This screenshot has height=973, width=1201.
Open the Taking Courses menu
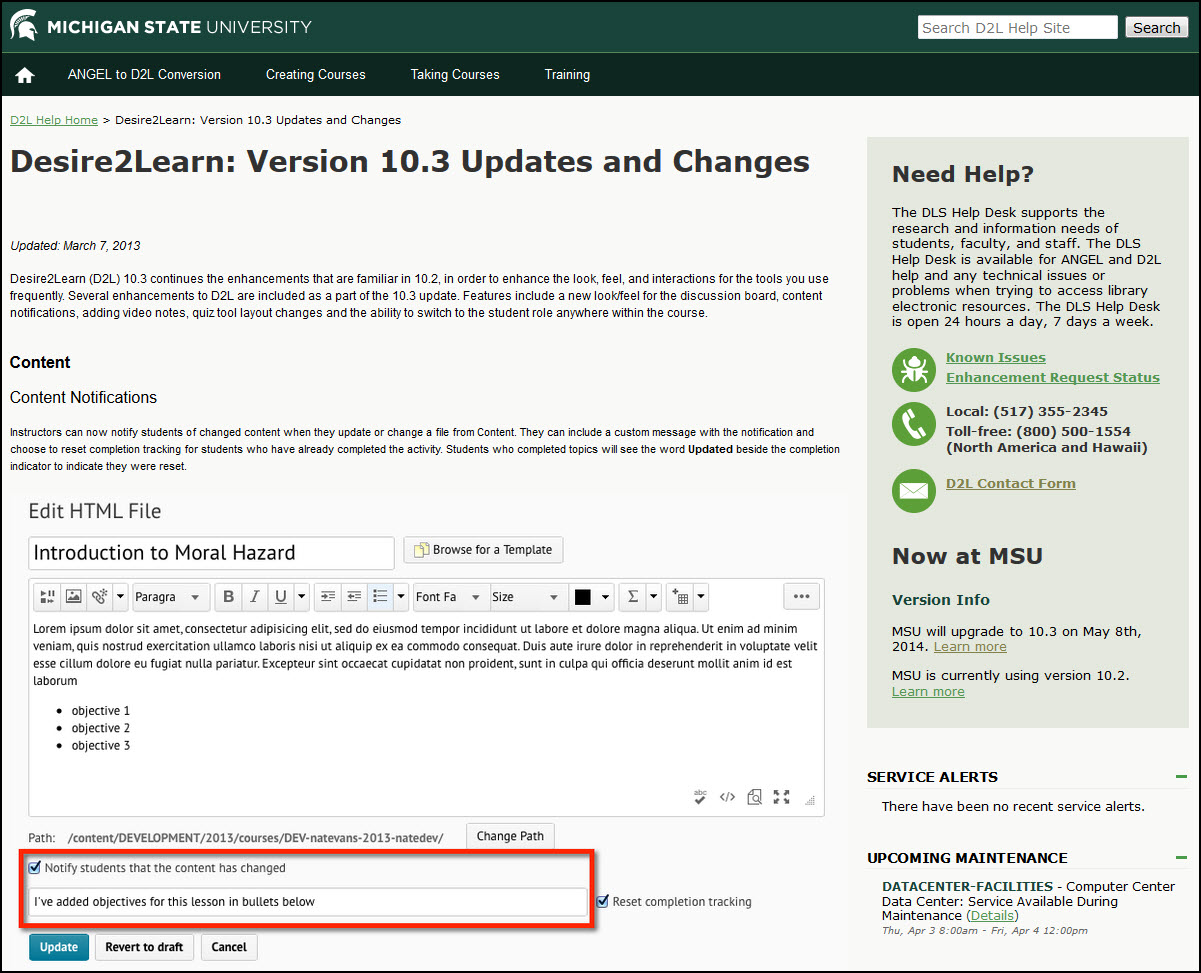(x=455, y=74)
